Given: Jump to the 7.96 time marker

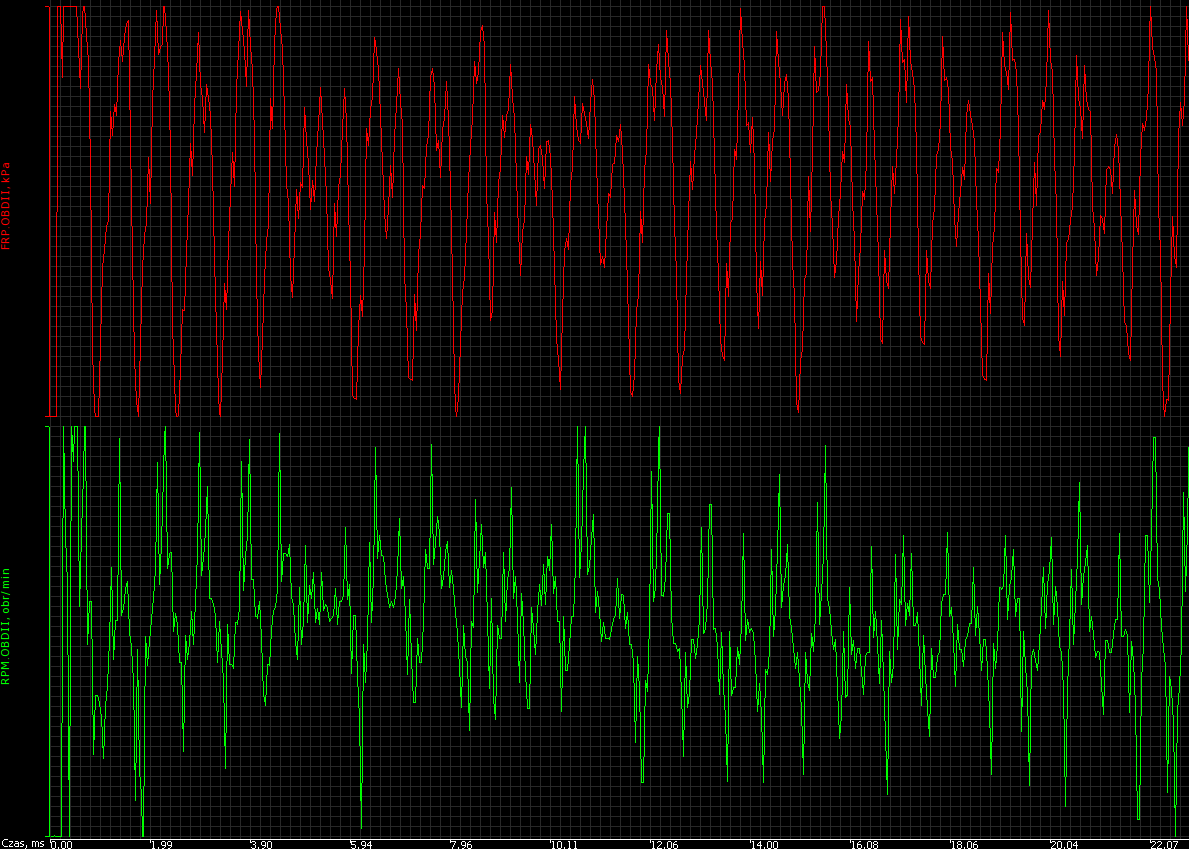Looking at the screenshot, I should [462, 844].
